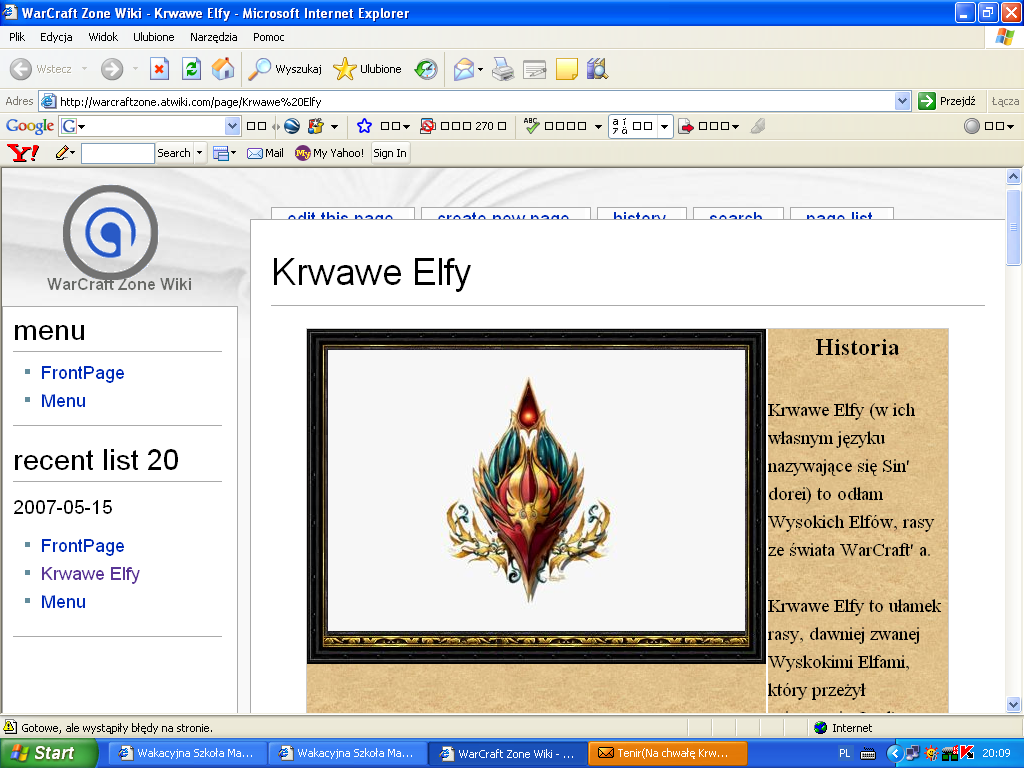This screenshot has height=768, width=1024.
Task: Click the yellow note Discuss icon
Action: coord(566,69)
